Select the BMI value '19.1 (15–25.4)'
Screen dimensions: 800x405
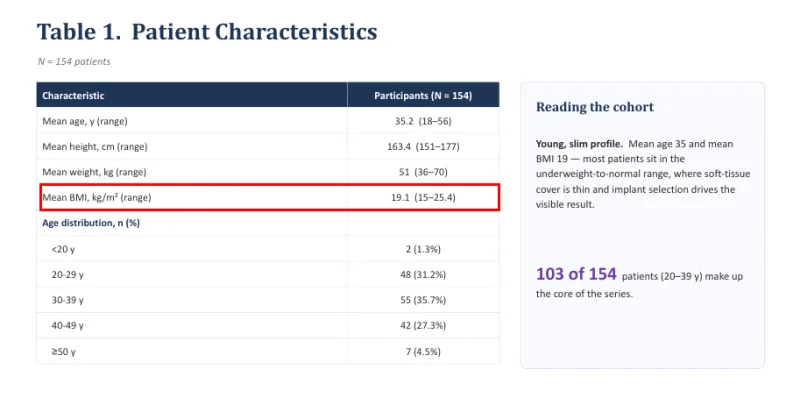[423, 197]
